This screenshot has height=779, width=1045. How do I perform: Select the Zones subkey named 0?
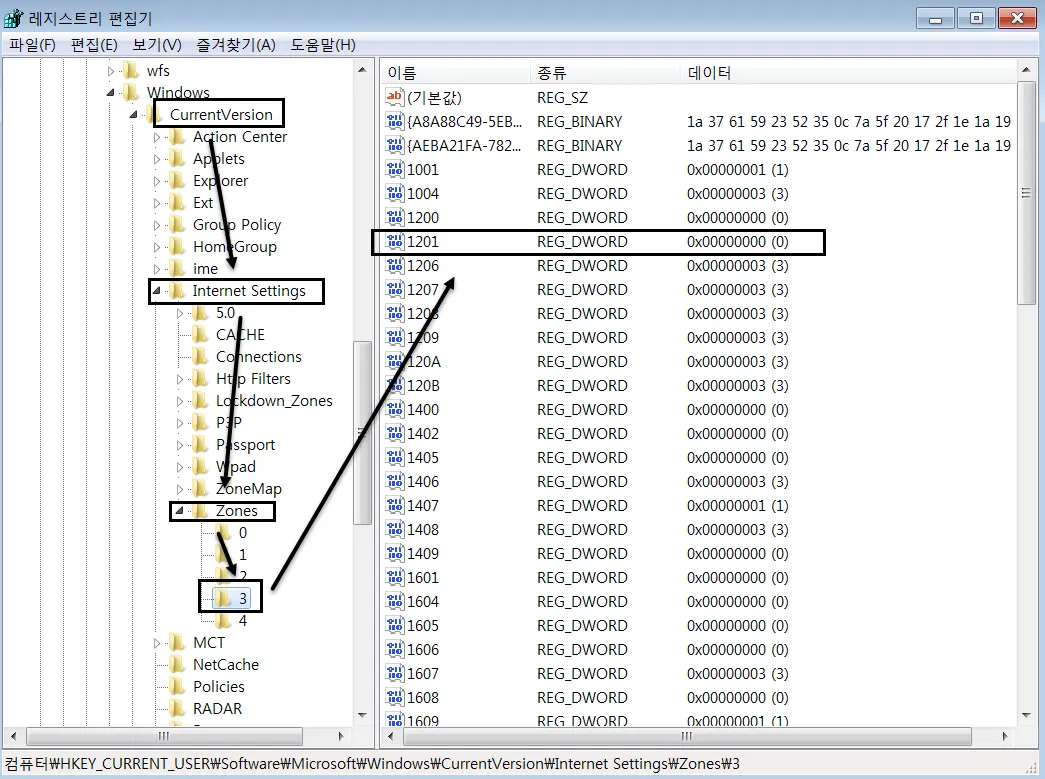click(x=243, y=532)
